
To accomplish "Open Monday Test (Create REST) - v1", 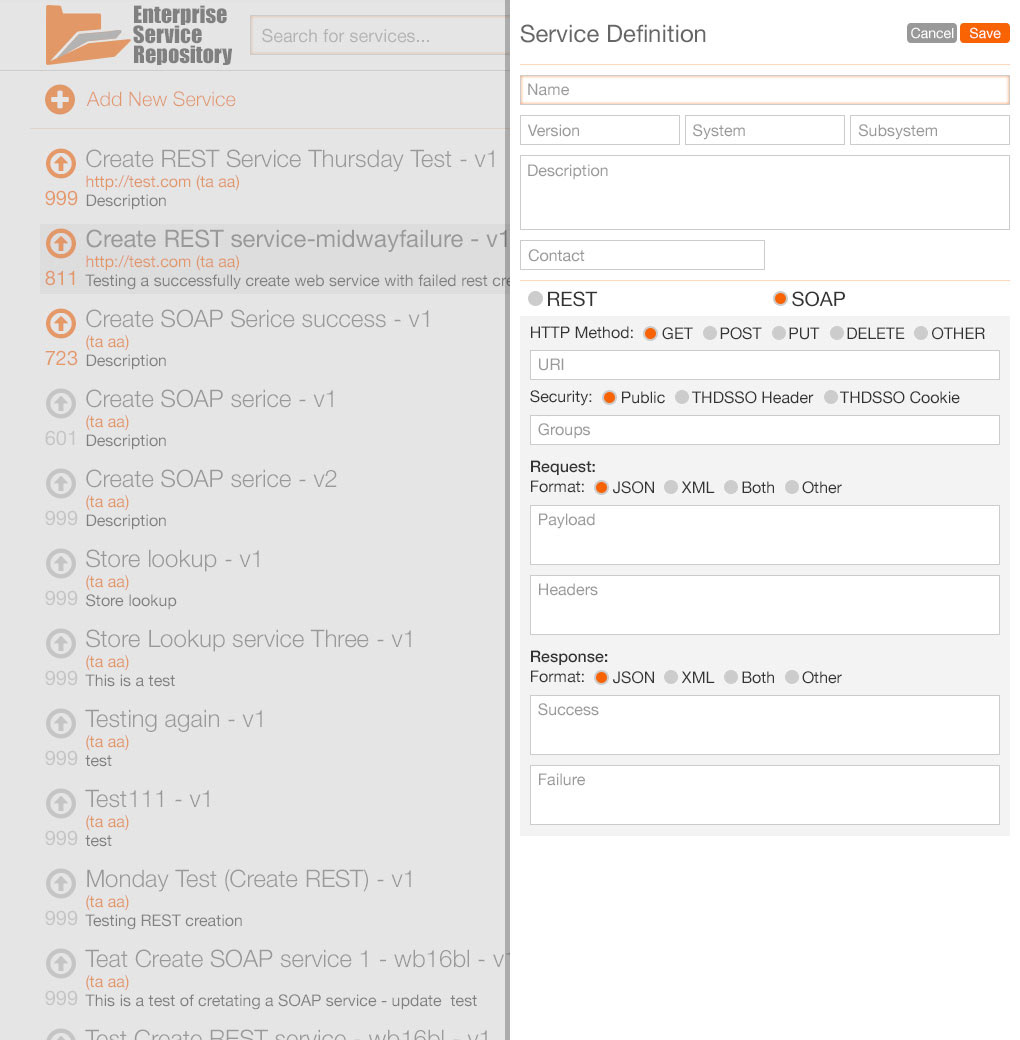I will pyautogui.click(x=249, y=879).
